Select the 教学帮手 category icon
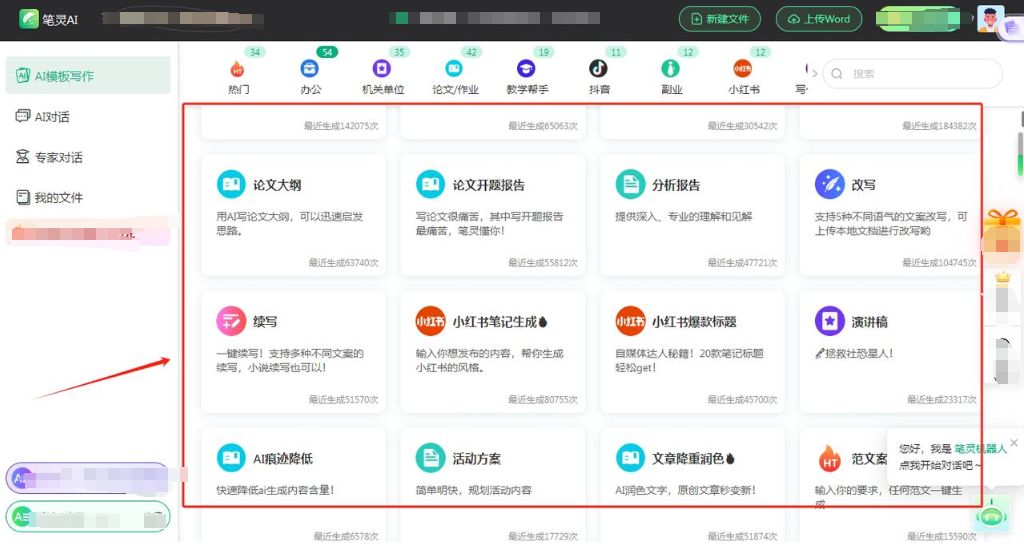Screen dimensions: 1024x552 [x=526, y=69]
